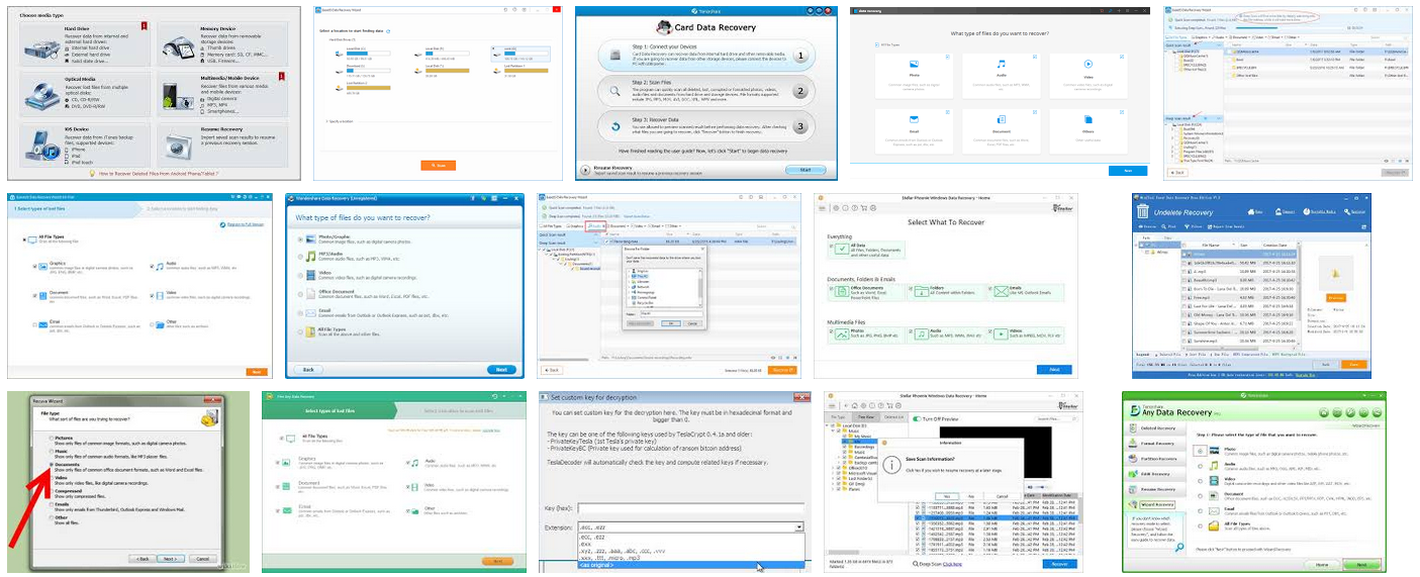Click Start button in Card Data Recovery
This screenshot has width=1420, height=577.
click(806, 170)
